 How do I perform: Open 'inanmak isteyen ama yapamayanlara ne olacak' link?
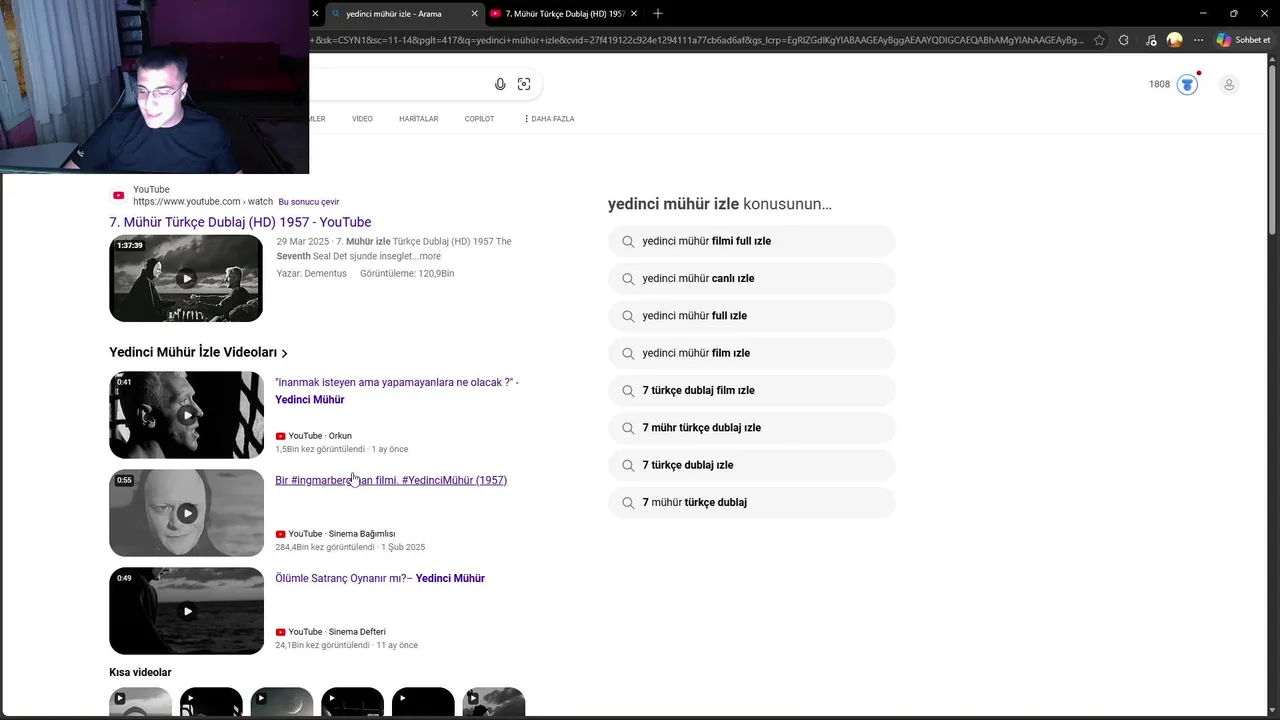point(397,391)
